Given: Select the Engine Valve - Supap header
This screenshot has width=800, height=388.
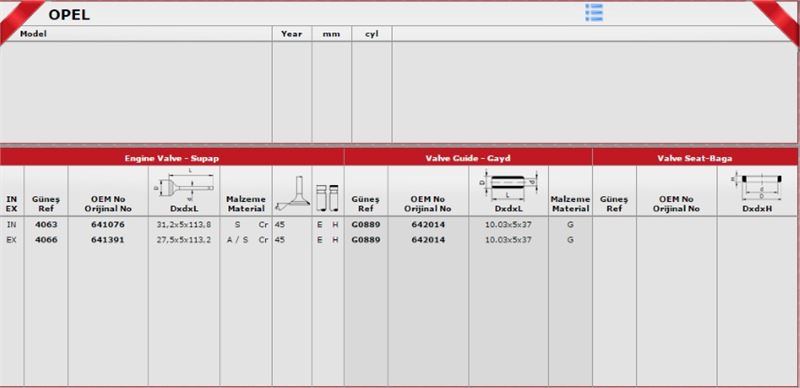Looking at the screenshot, I should click(171, 158).
